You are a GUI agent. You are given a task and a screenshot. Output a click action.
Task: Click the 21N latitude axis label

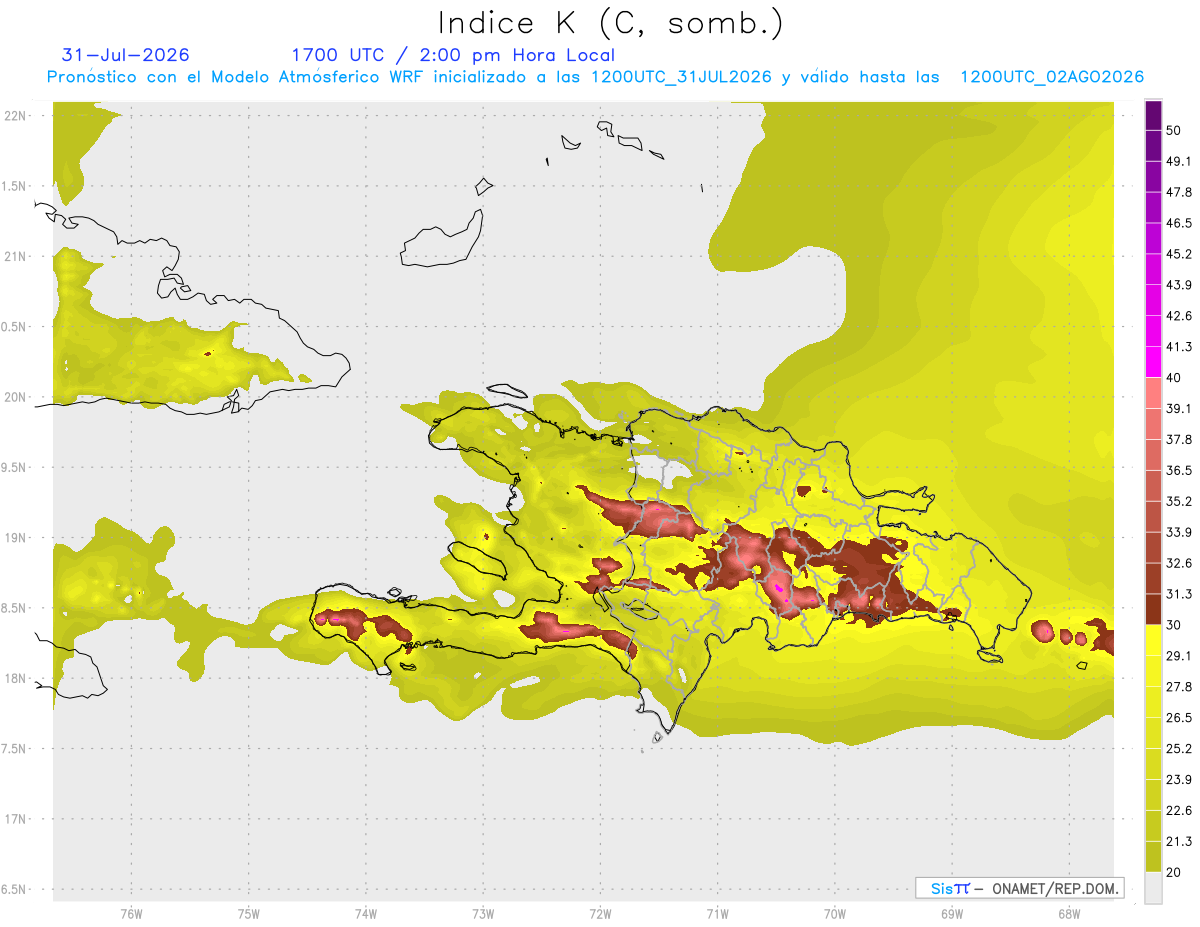point(14,256)
